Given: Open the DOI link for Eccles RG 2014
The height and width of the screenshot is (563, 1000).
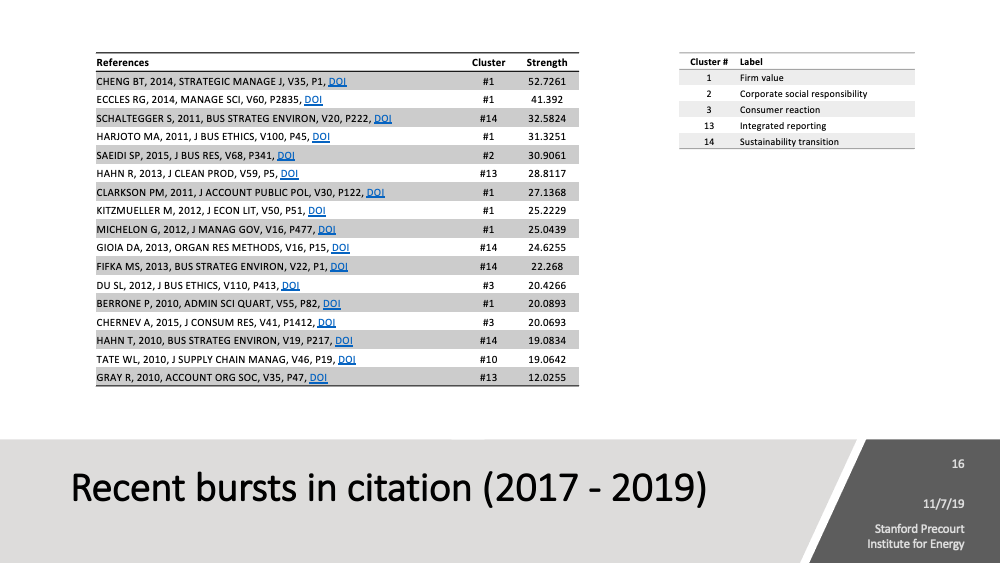Looking at the screenshot, I should (x=313, y=100).
